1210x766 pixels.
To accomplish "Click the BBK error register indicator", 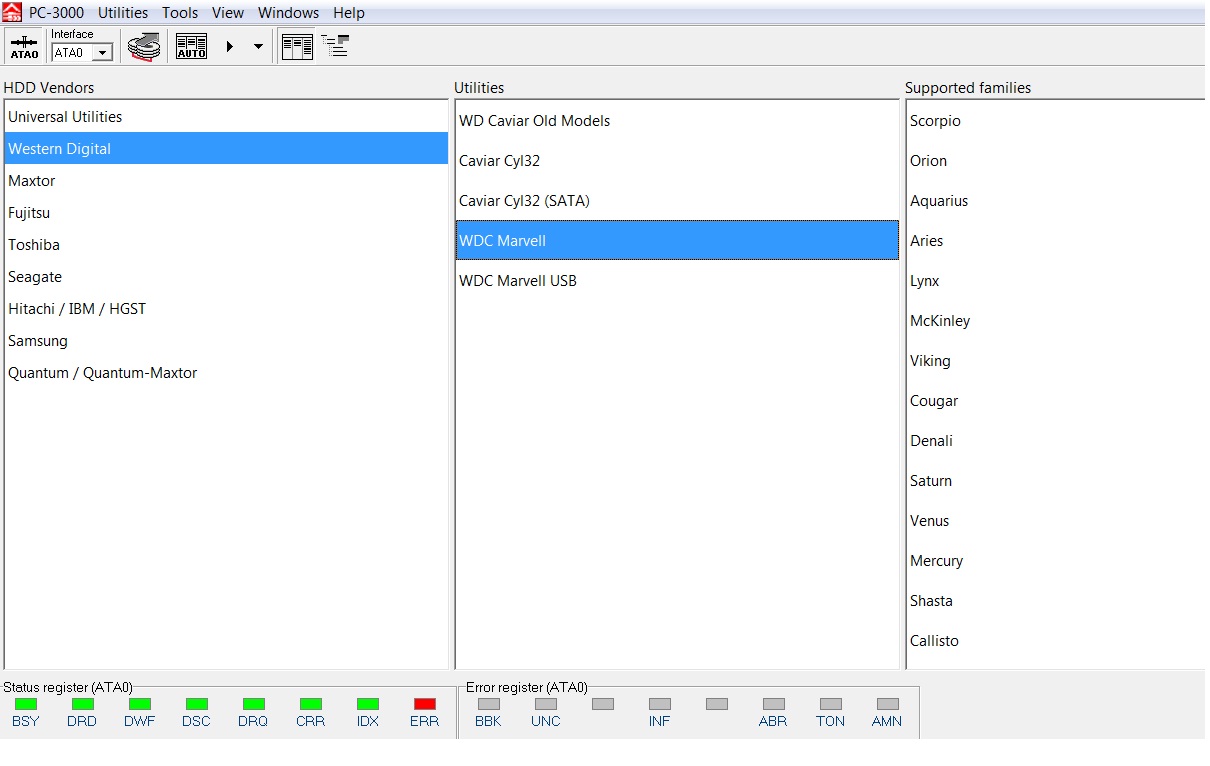I will click(x=489, y=704).
